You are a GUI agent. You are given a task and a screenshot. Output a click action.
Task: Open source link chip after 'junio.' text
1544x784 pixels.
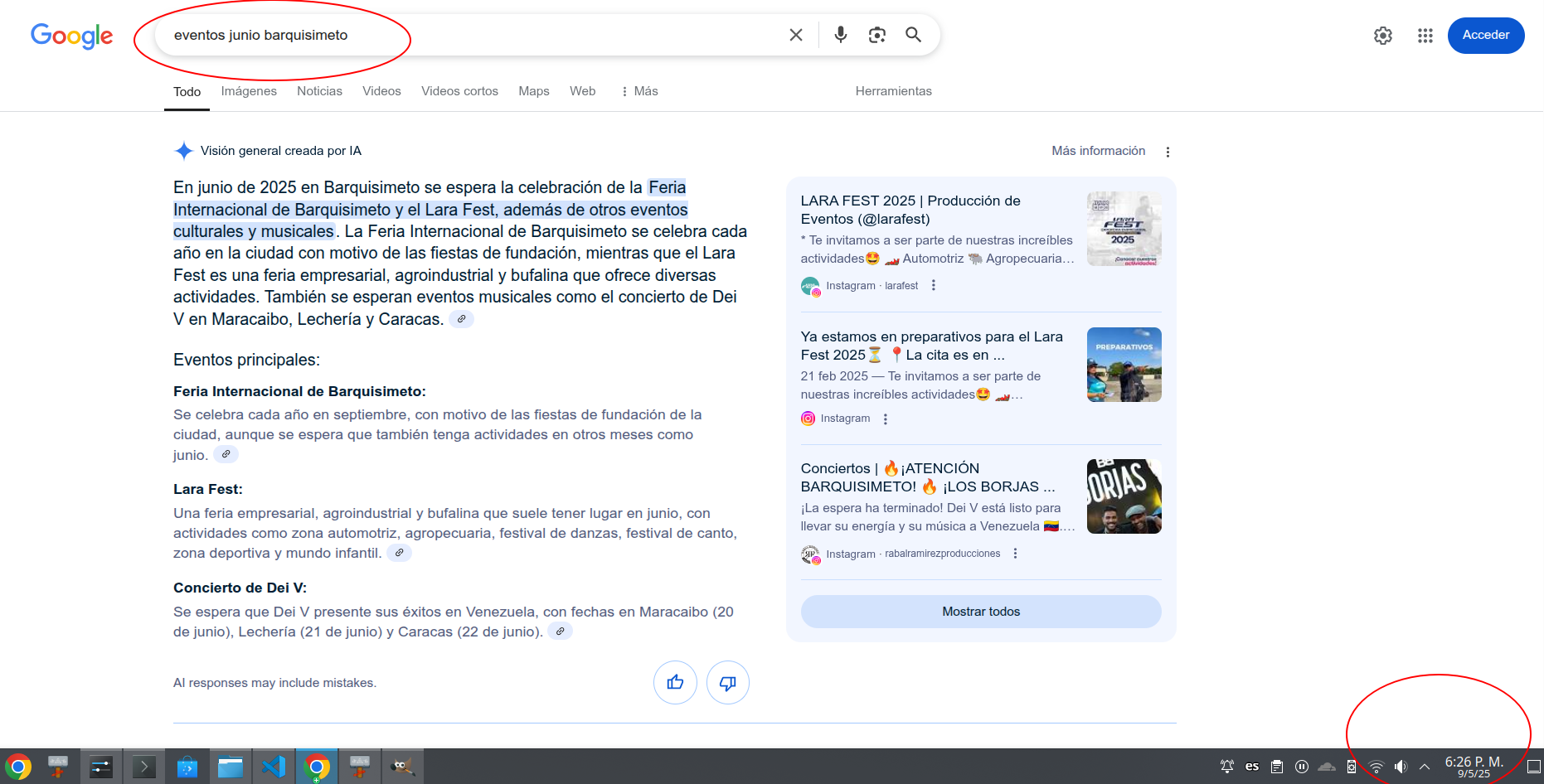click(226, 454)
